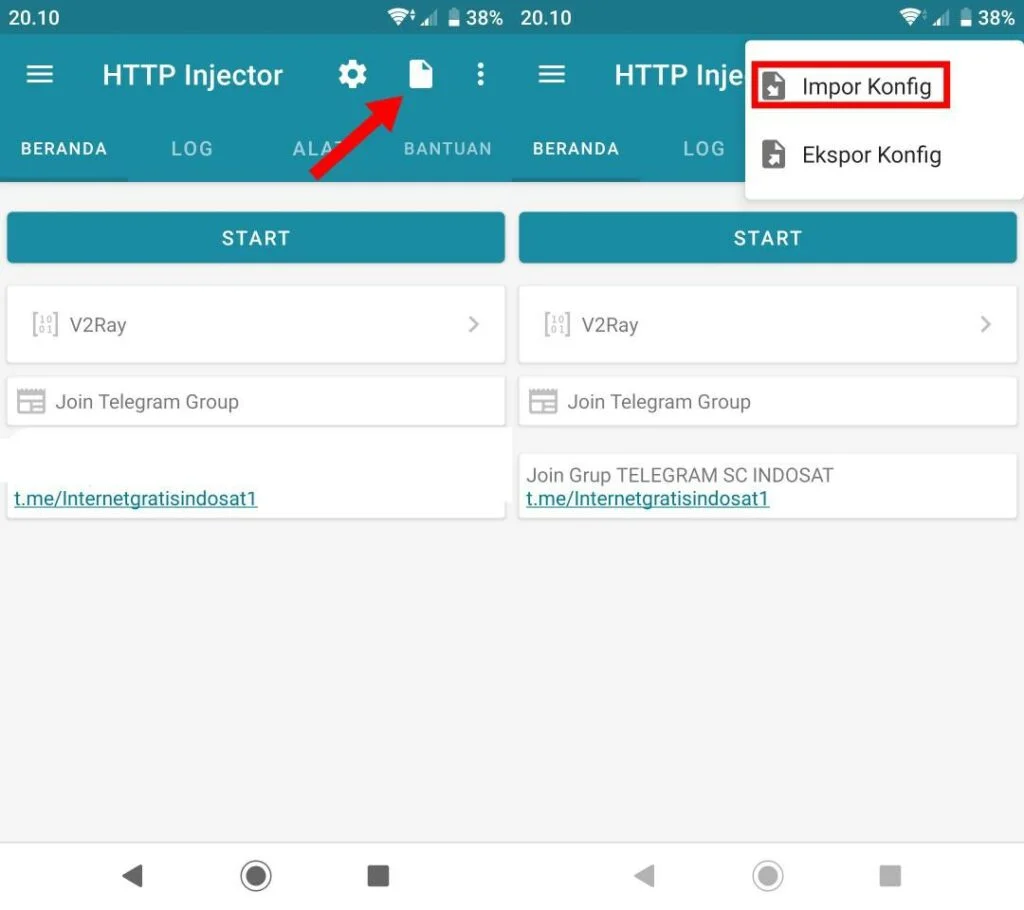
Task: Tap battery indicator in right status bar
Action: coord(987,18)
